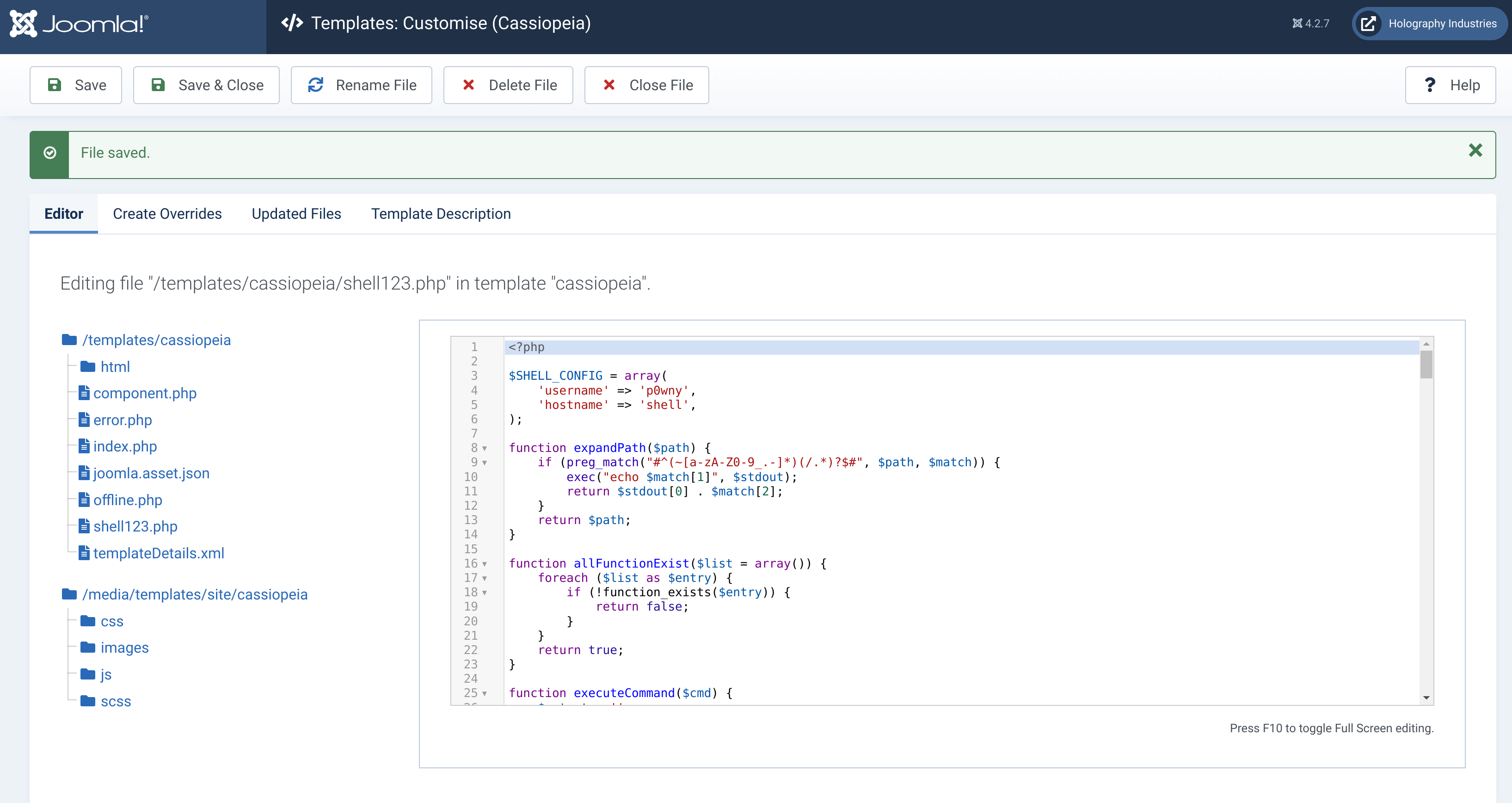Collapse the /media/templates/site/cassiopeia folder
This screenshot has height=803, width=1512.
click(195, 595)
